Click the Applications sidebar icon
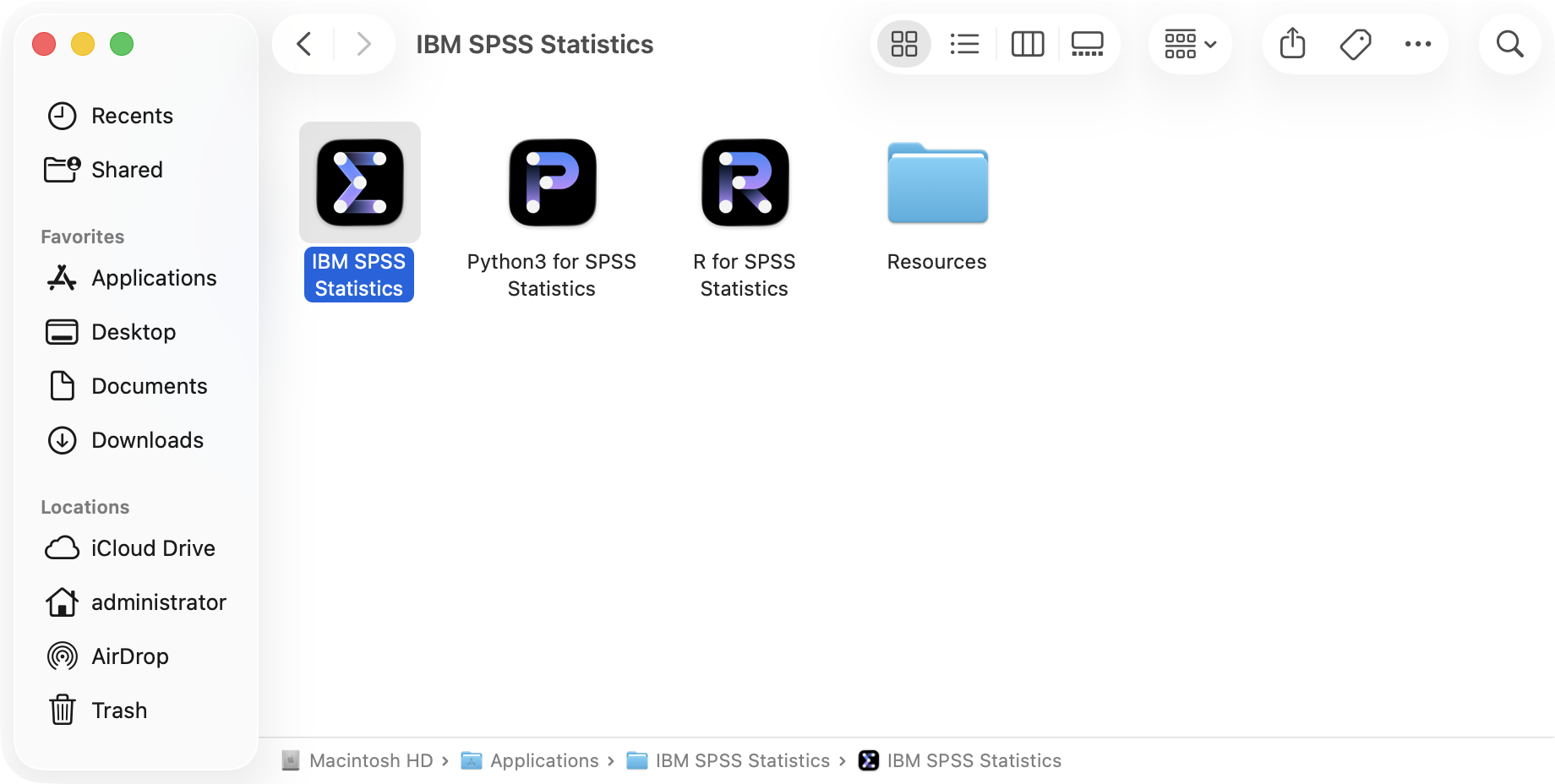This screenshot has height=784, width=1555. (x=62, y=278)
